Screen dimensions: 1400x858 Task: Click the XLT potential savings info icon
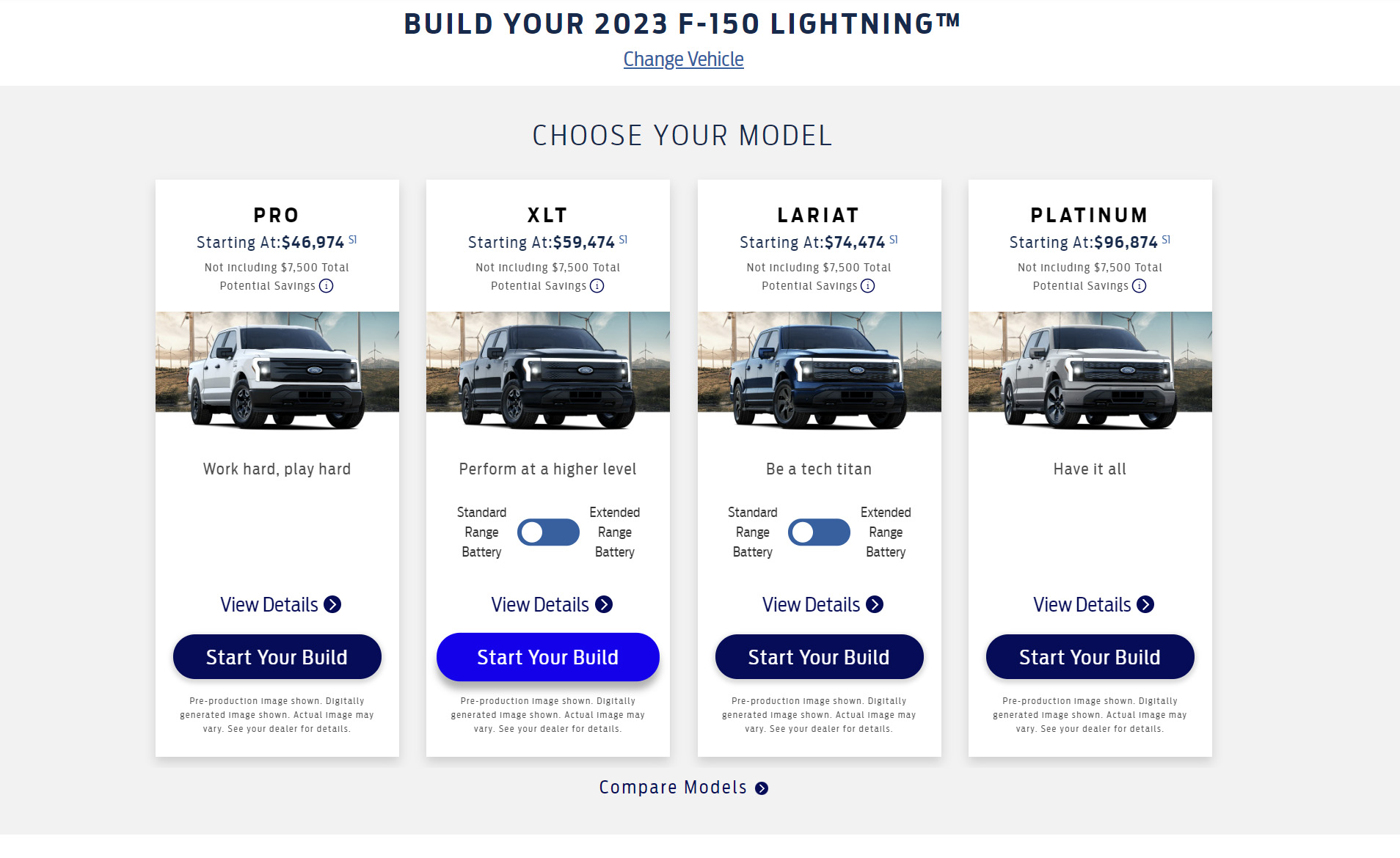599,286
